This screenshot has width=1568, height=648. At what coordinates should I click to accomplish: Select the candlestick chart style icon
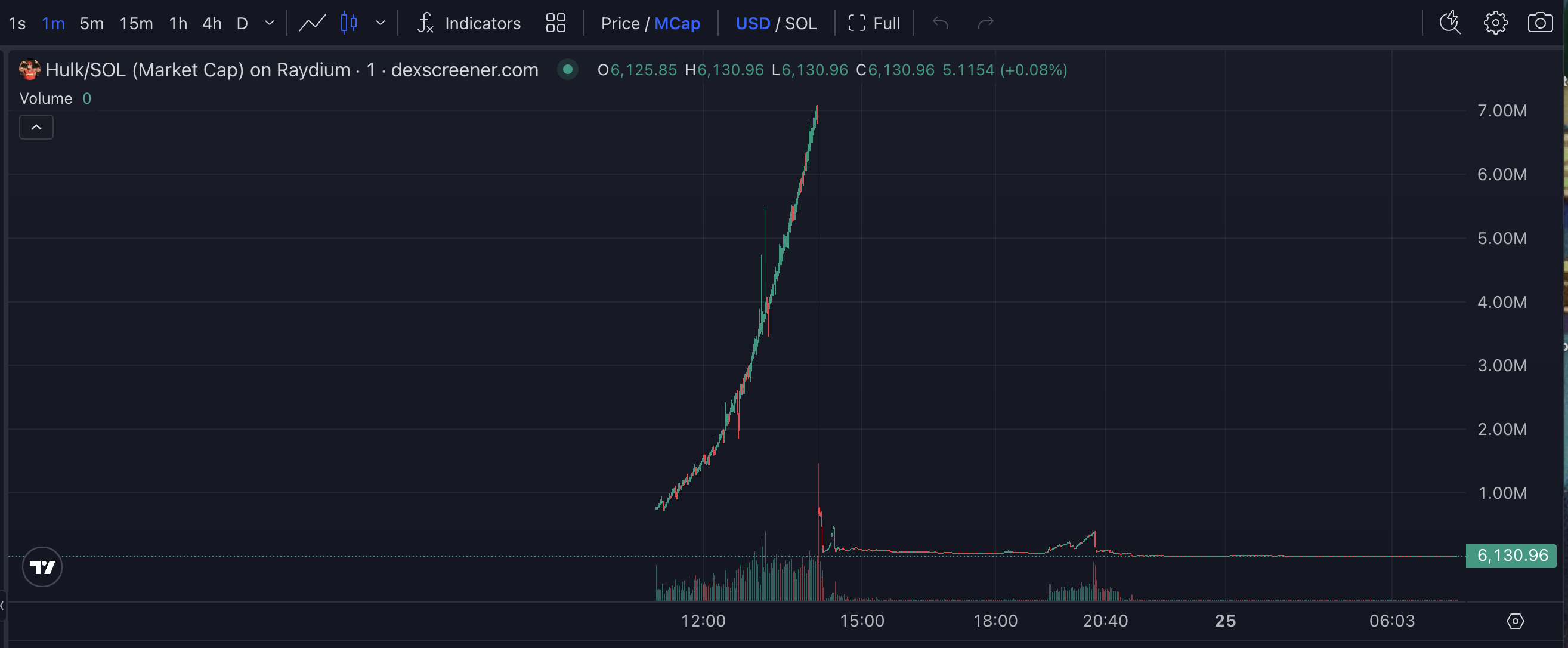coord(349,23)
